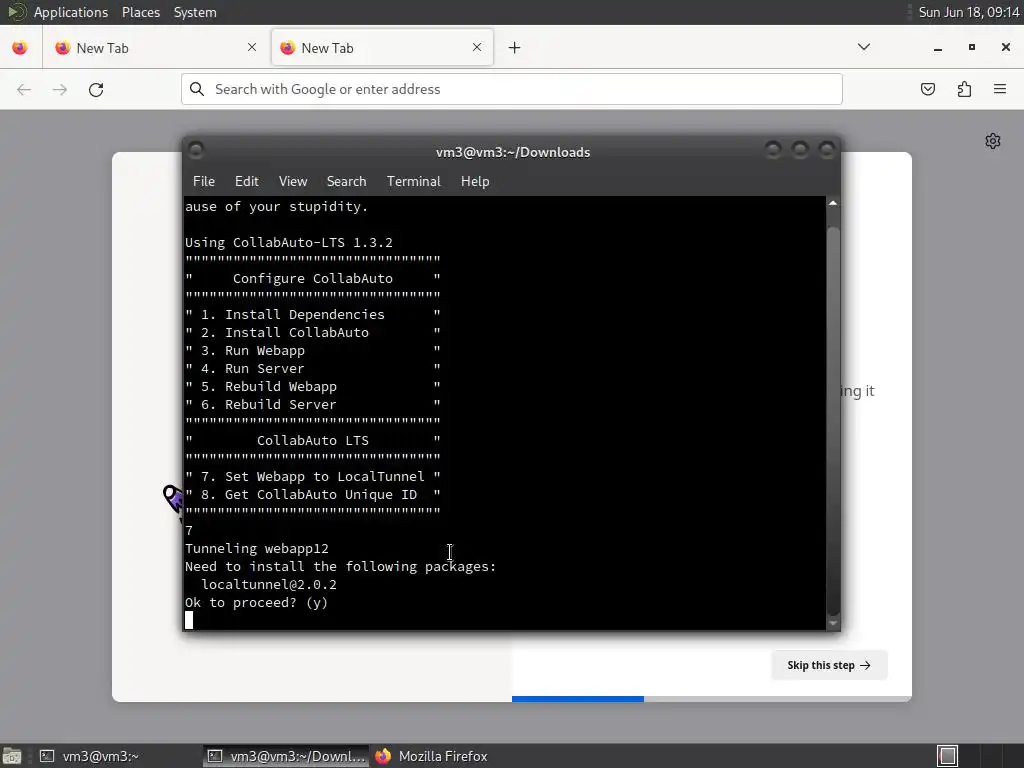Click the terminal title vm3@vm3:~/Downloads

[x=513, y=152]
